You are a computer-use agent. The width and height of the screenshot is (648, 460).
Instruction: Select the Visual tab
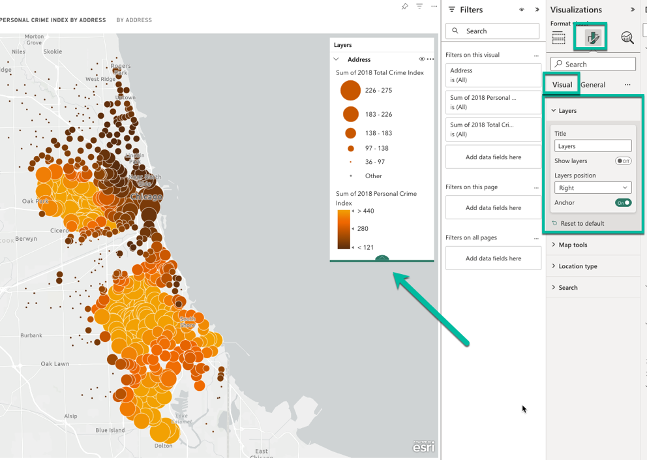[562, 85]
